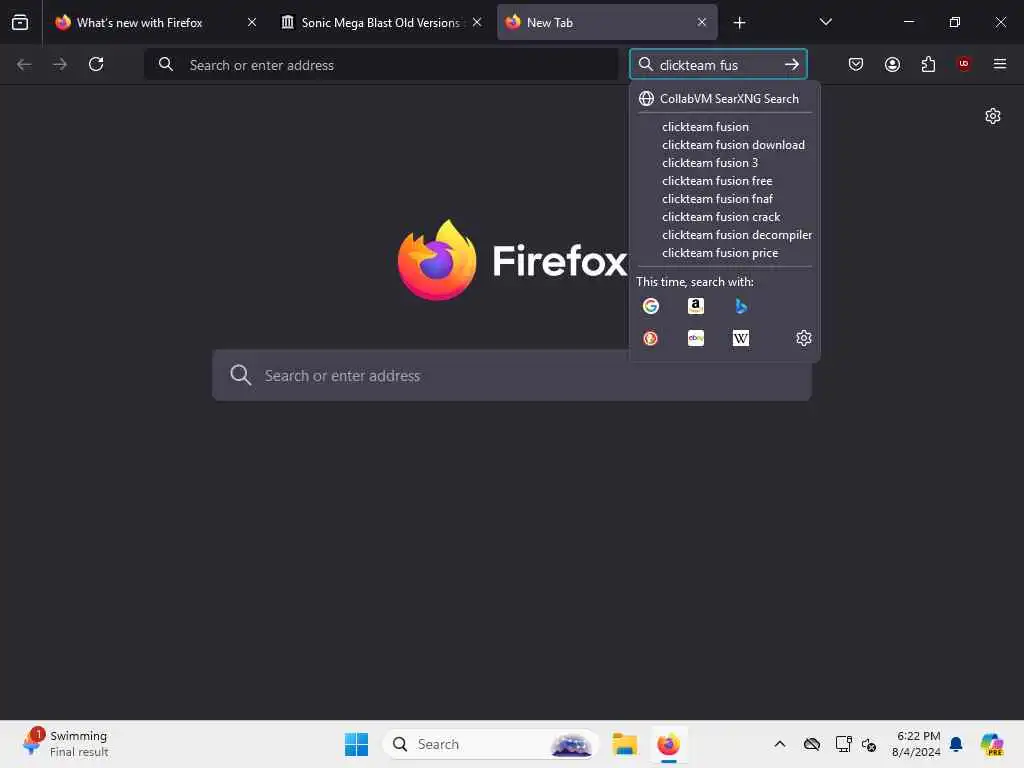Image resolution: width=1024 pixels, height=768 pixels.
Task: Open the Firefox application hamburger menu
Action: pos(1000,64)
